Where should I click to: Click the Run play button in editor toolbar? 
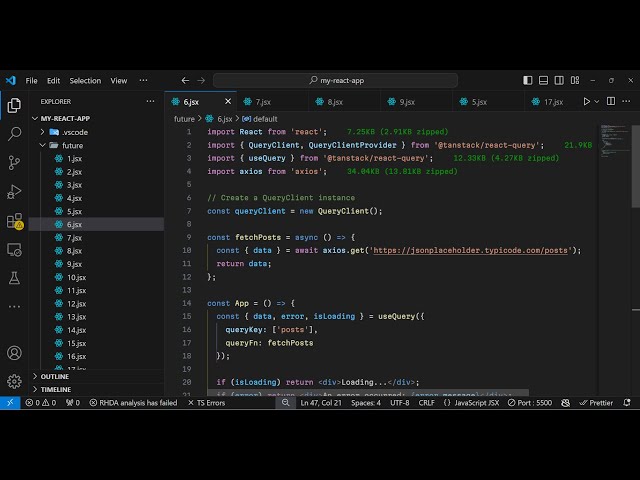tap(587, 101)
